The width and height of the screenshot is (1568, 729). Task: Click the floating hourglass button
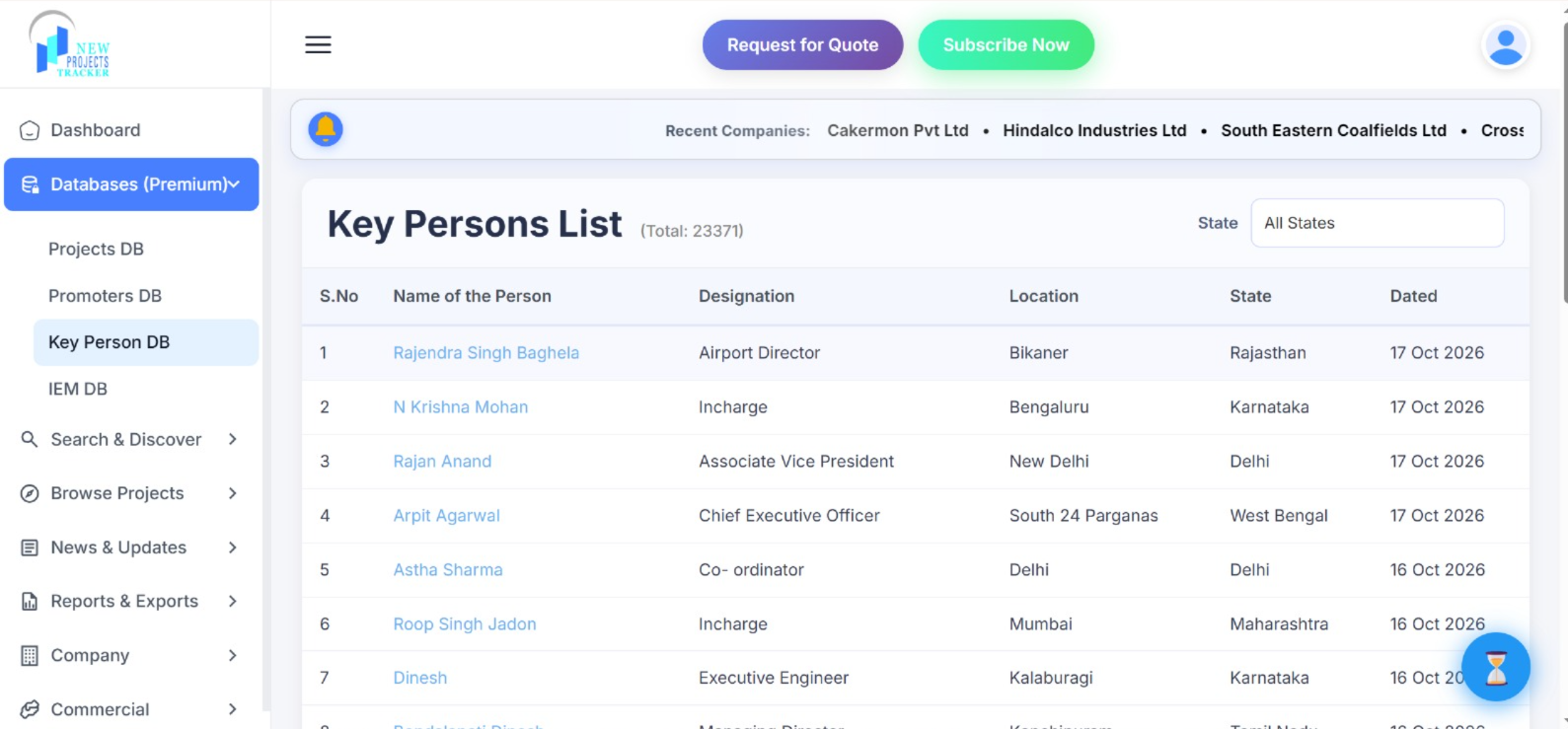click(x=1495, y=667)
